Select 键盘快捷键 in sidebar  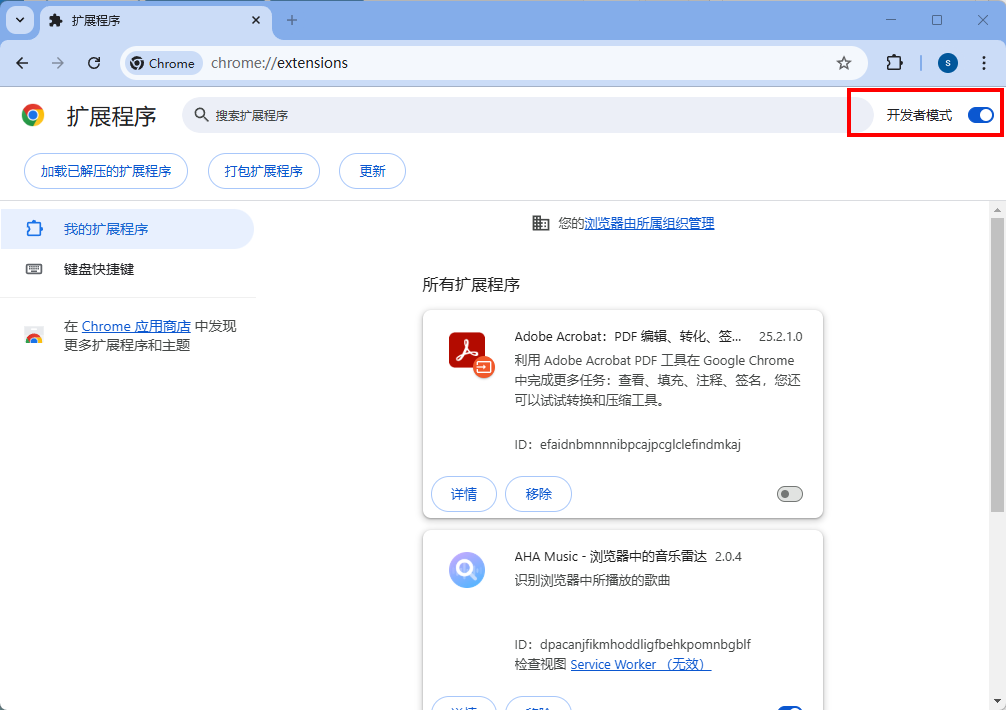click(127, 269)
